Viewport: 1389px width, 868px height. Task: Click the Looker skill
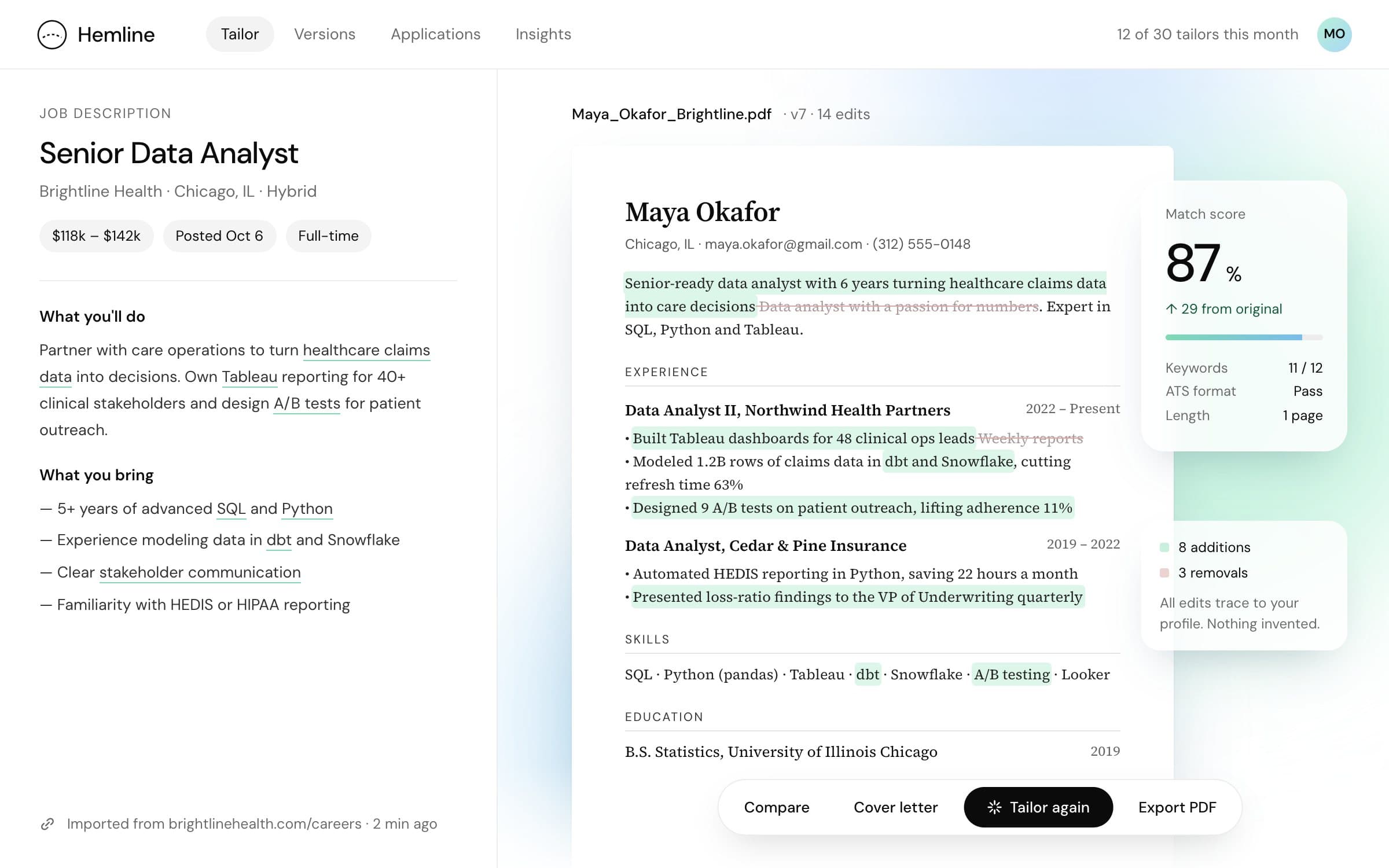pos(1085,675)
